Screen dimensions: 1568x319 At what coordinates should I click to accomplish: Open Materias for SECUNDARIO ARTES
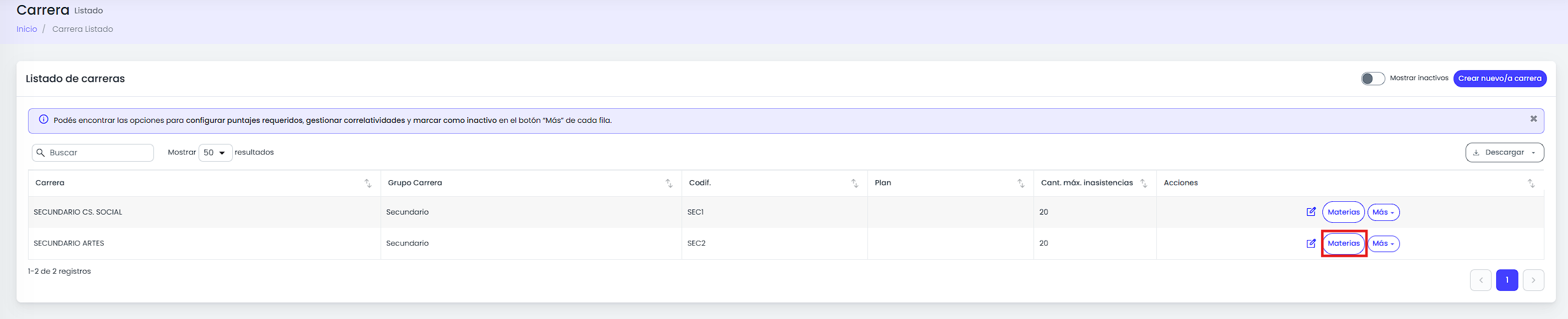pyautogui.click(x=1343, y=243)
